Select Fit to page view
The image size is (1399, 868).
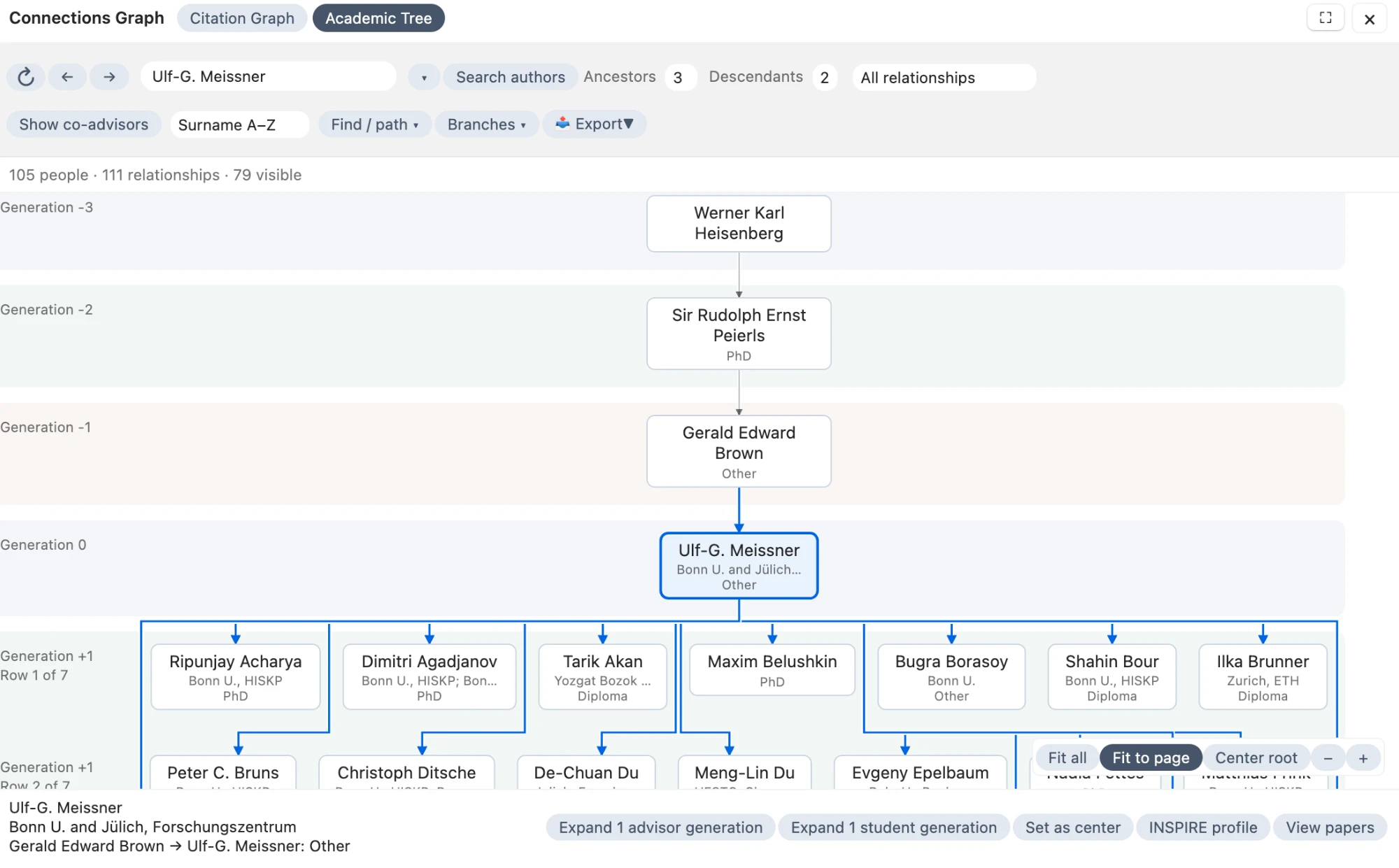(x=1151, y=758)
